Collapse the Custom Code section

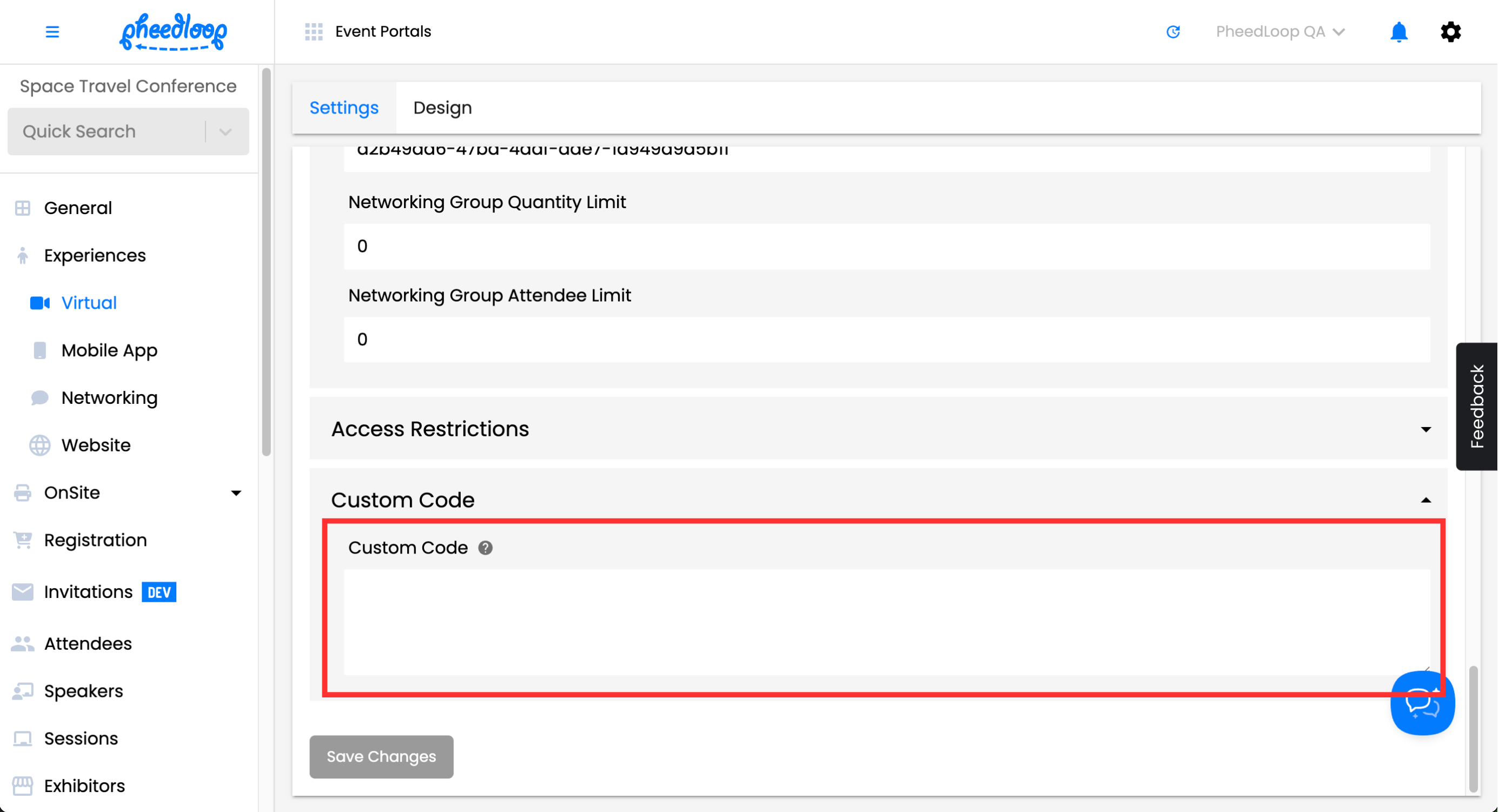[x=1425, y=500]
